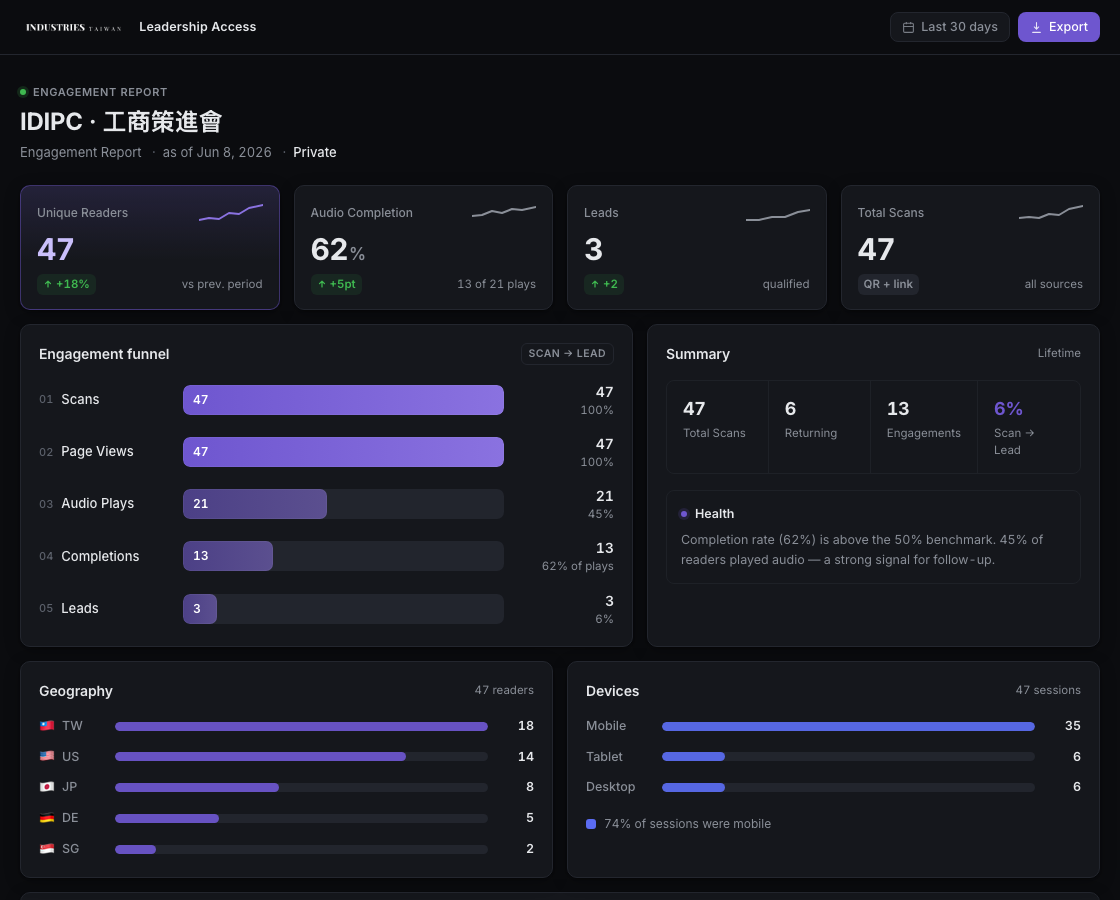The image size is (1120, 900).
Task: Click the Japan flag icon
Action: tap(47, 786)
